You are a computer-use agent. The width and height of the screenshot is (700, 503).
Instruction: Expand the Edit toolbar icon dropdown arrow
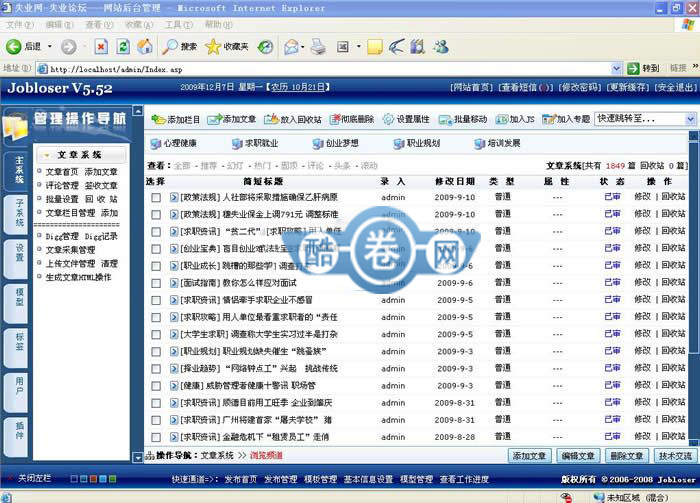(358, 46)
